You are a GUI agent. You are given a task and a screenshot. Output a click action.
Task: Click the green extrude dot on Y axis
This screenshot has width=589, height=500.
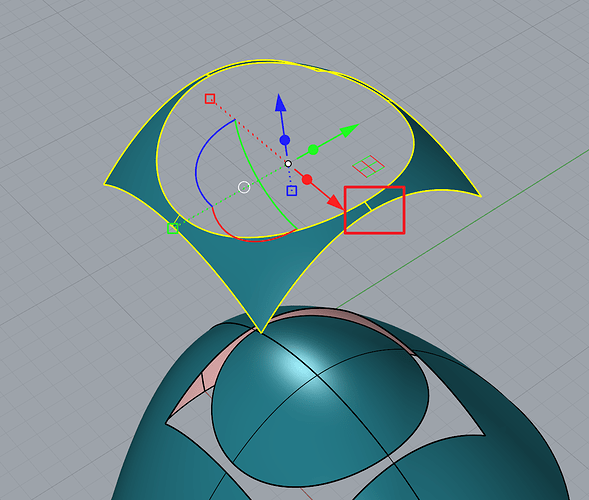[x=313, y=150]
